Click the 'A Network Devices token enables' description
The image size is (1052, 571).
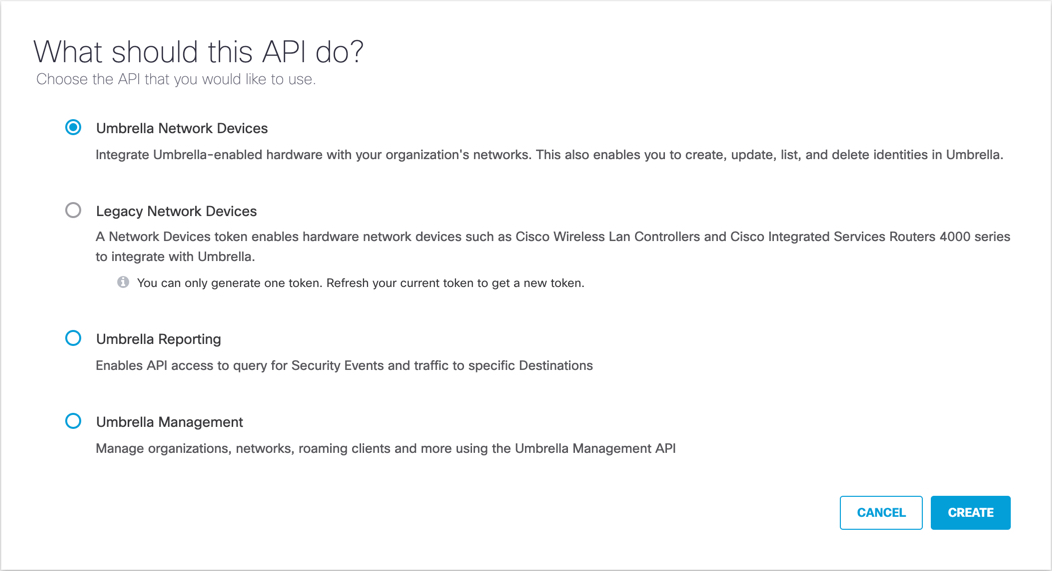pyautogui.click(x=553, y=246)
